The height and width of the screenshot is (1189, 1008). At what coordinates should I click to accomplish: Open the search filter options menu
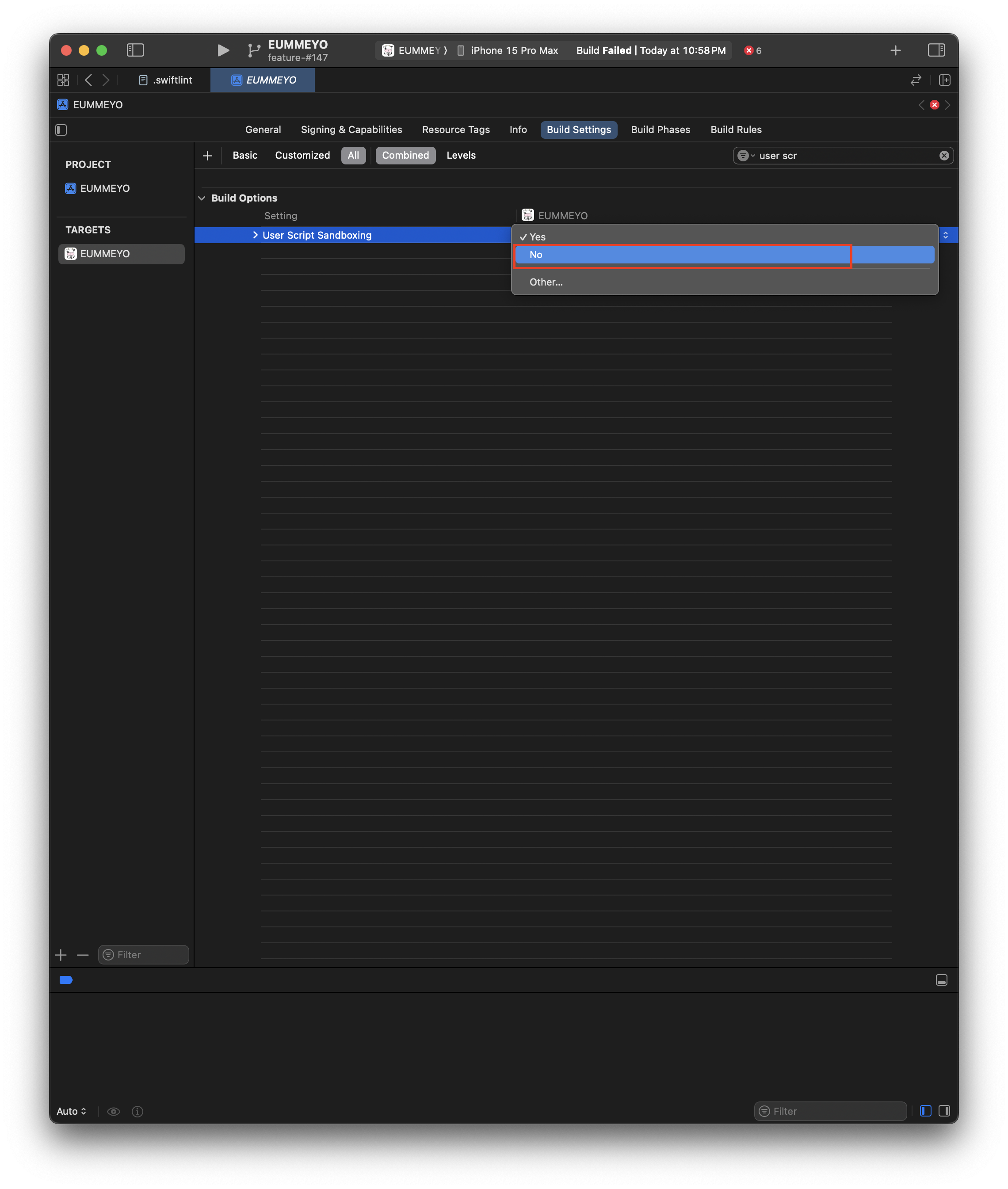coord(746,156)
